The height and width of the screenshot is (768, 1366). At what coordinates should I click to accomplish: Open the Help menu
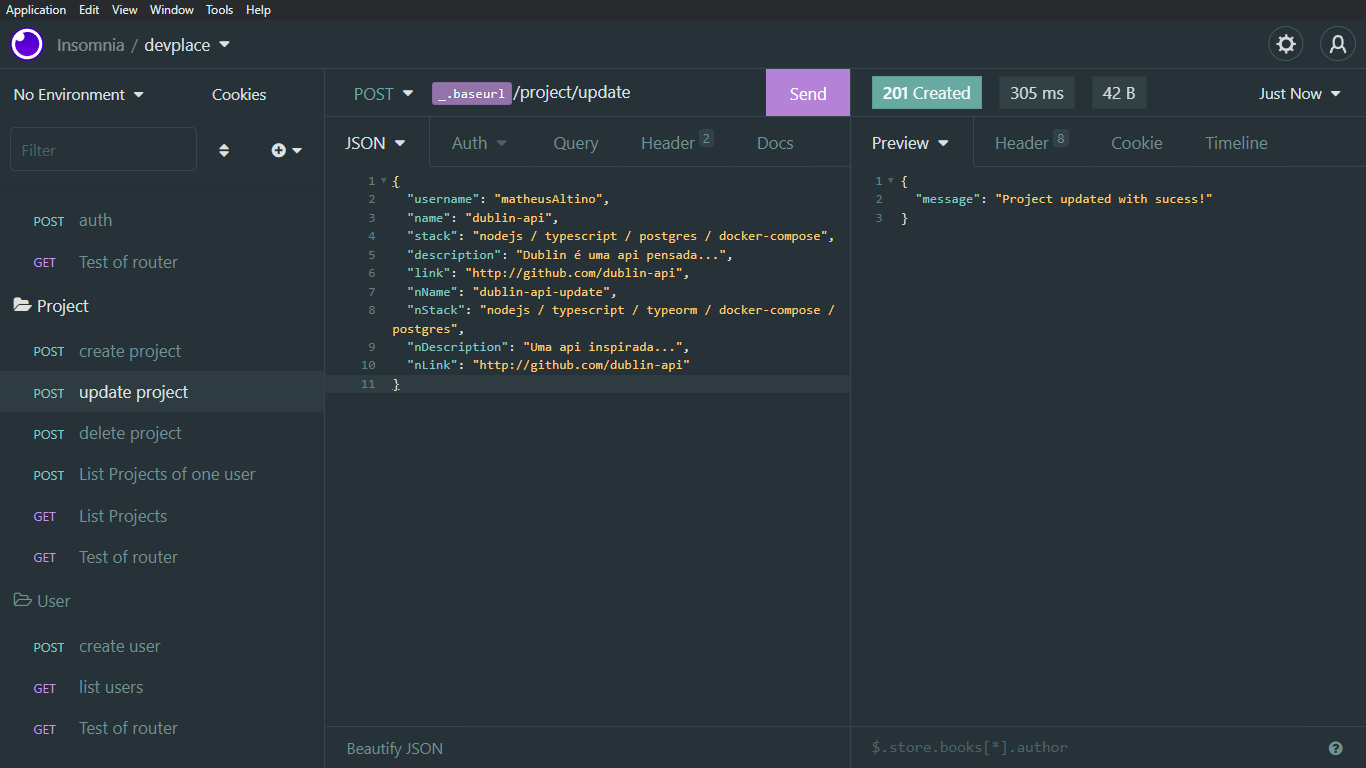(x=258, y=10)
